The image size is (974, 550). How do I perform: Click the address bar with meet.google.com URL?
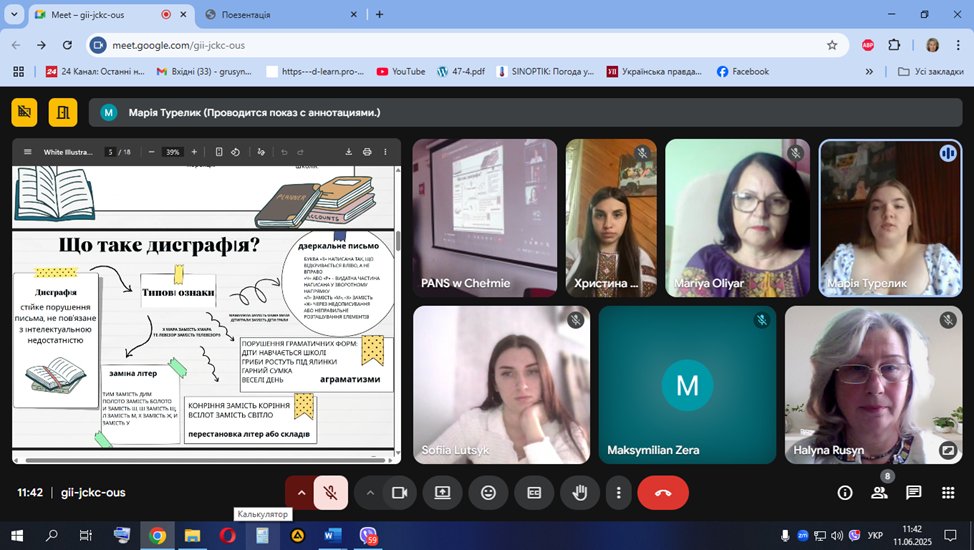coord(460,45)
